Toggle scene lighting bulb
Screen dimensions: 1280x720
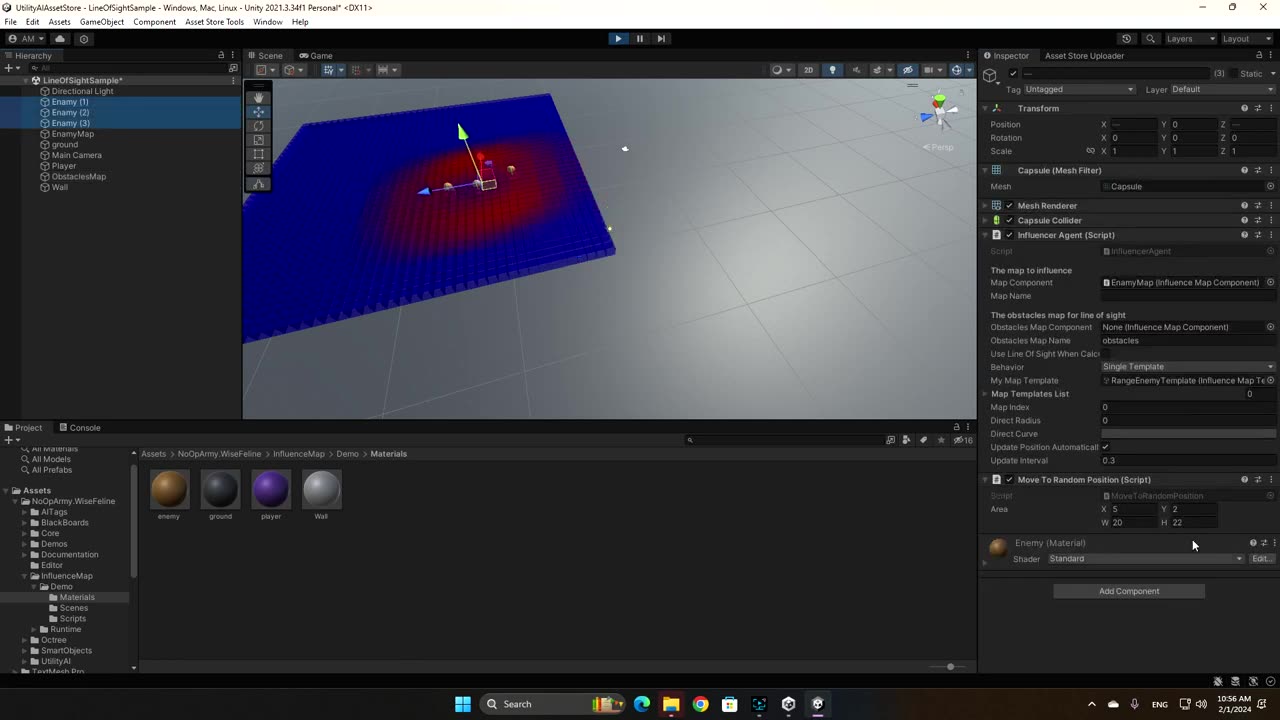pyautogui.click(x=832, y=70)
